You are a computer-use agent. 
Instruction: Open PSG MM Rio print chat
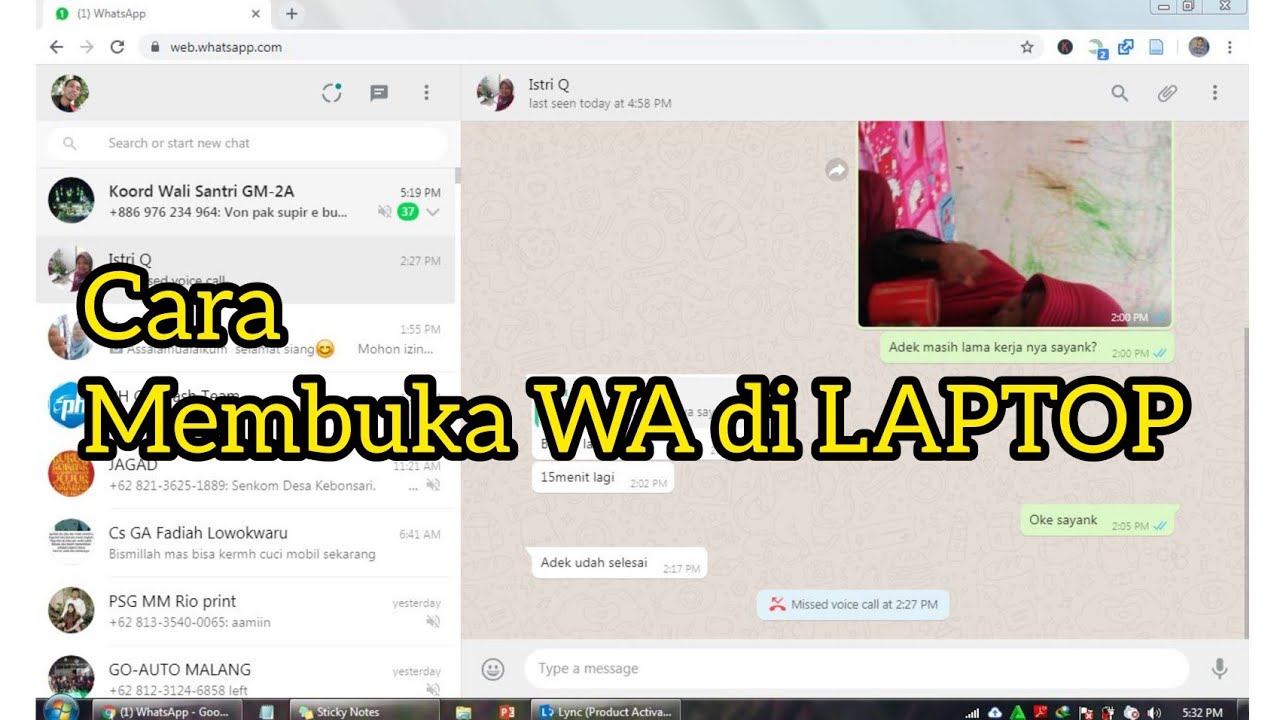pos(246,611)
